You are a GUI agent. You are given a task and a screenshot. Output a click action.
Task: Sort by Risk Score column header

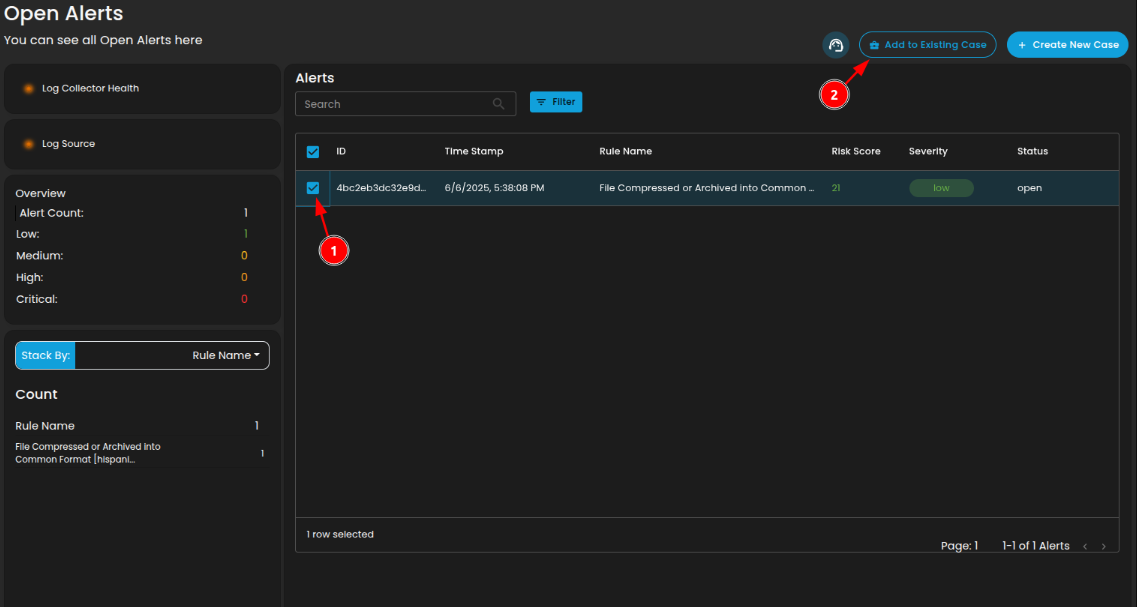[x=855, y=152]
